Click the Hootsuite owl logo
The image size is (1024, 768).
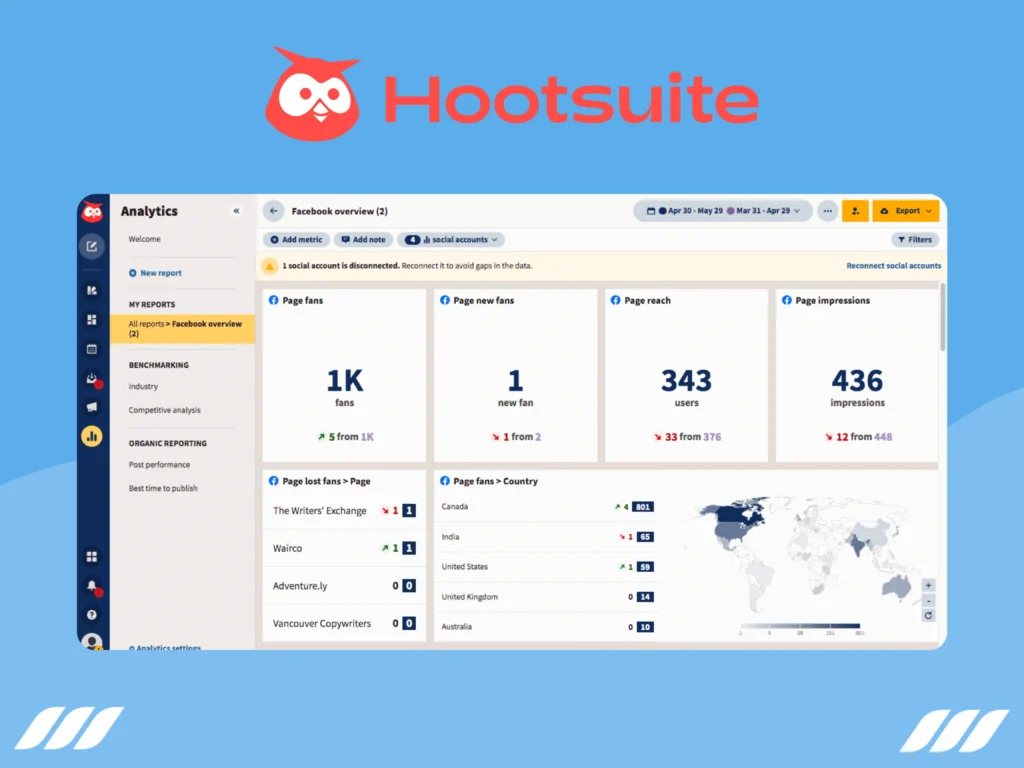92,212
